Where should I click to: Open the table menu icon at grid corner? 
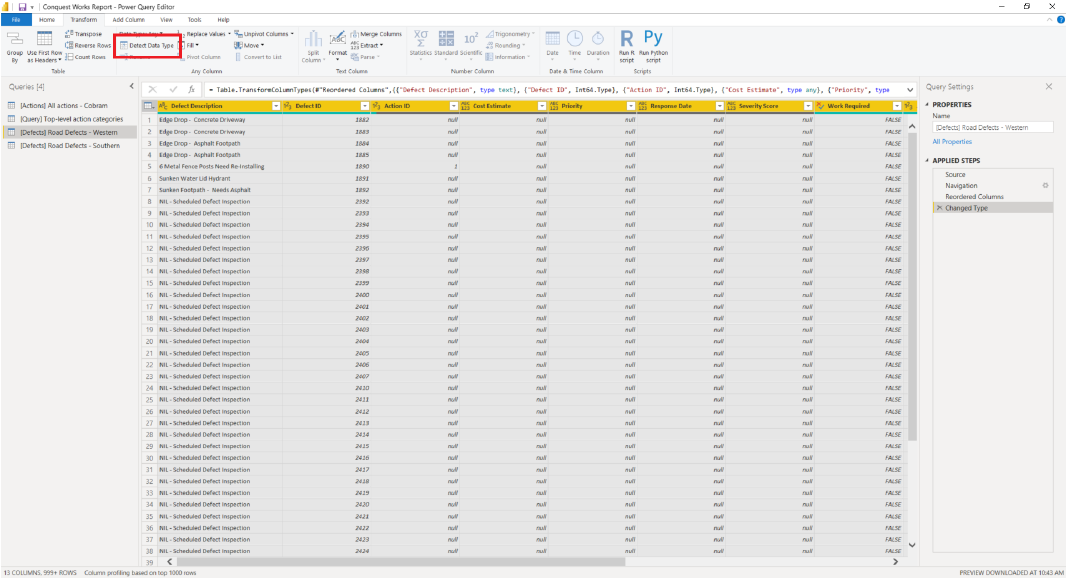(149, 106)
